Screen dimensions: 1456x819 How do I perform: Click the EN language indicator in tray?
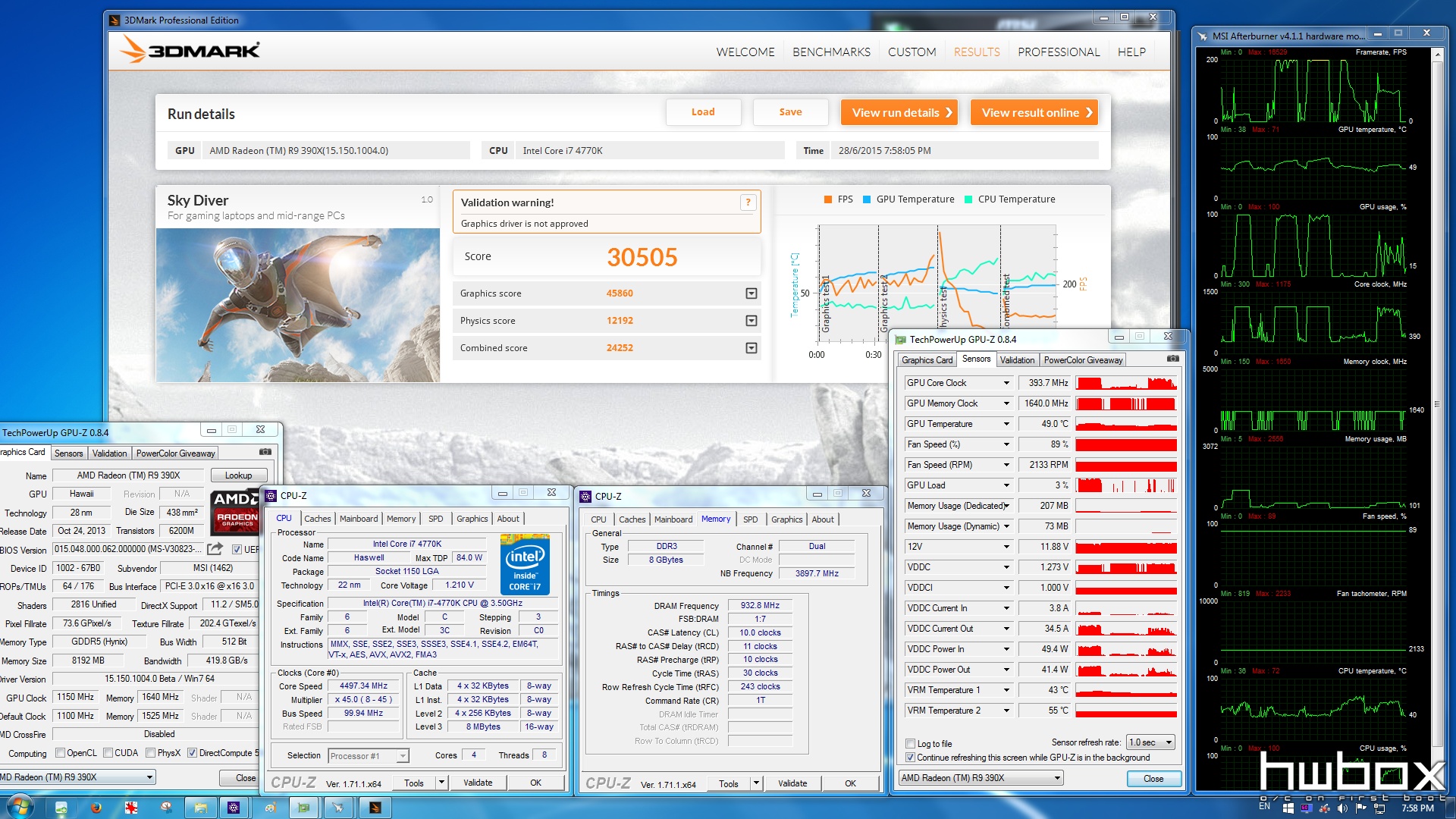click(x=1264, y=806)
